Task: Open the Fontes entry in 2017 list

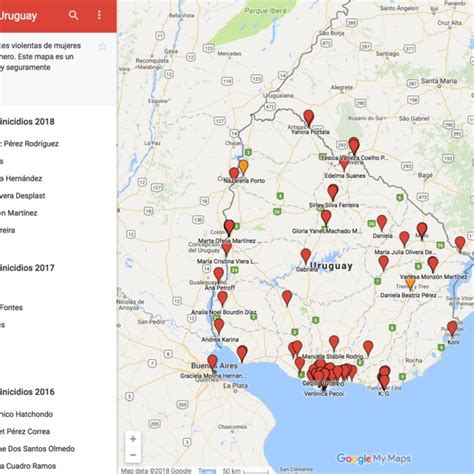Action: (11, 307)
